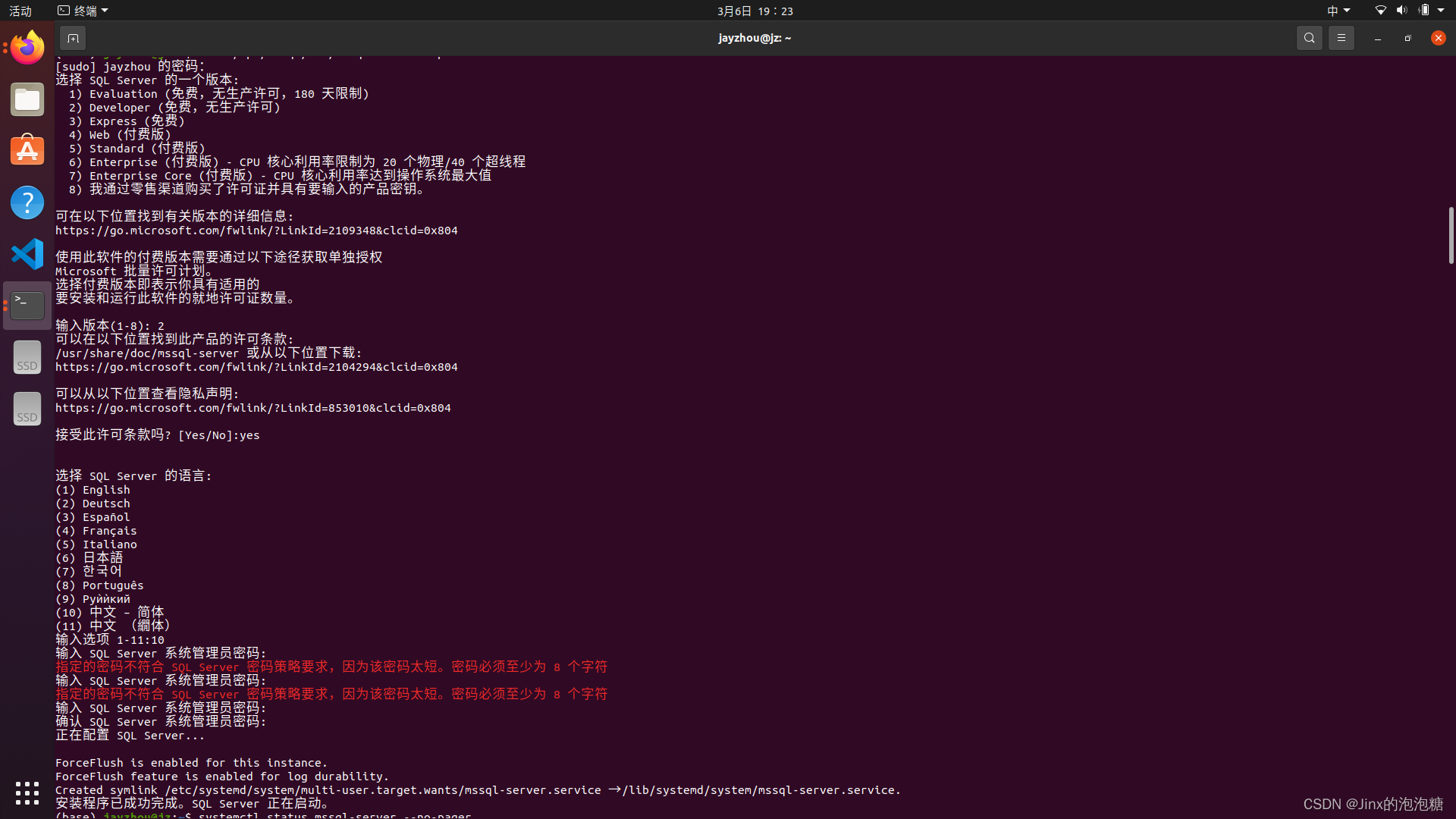
Task: Launch Visual Studio Code from dock
Action: (27, 254)
